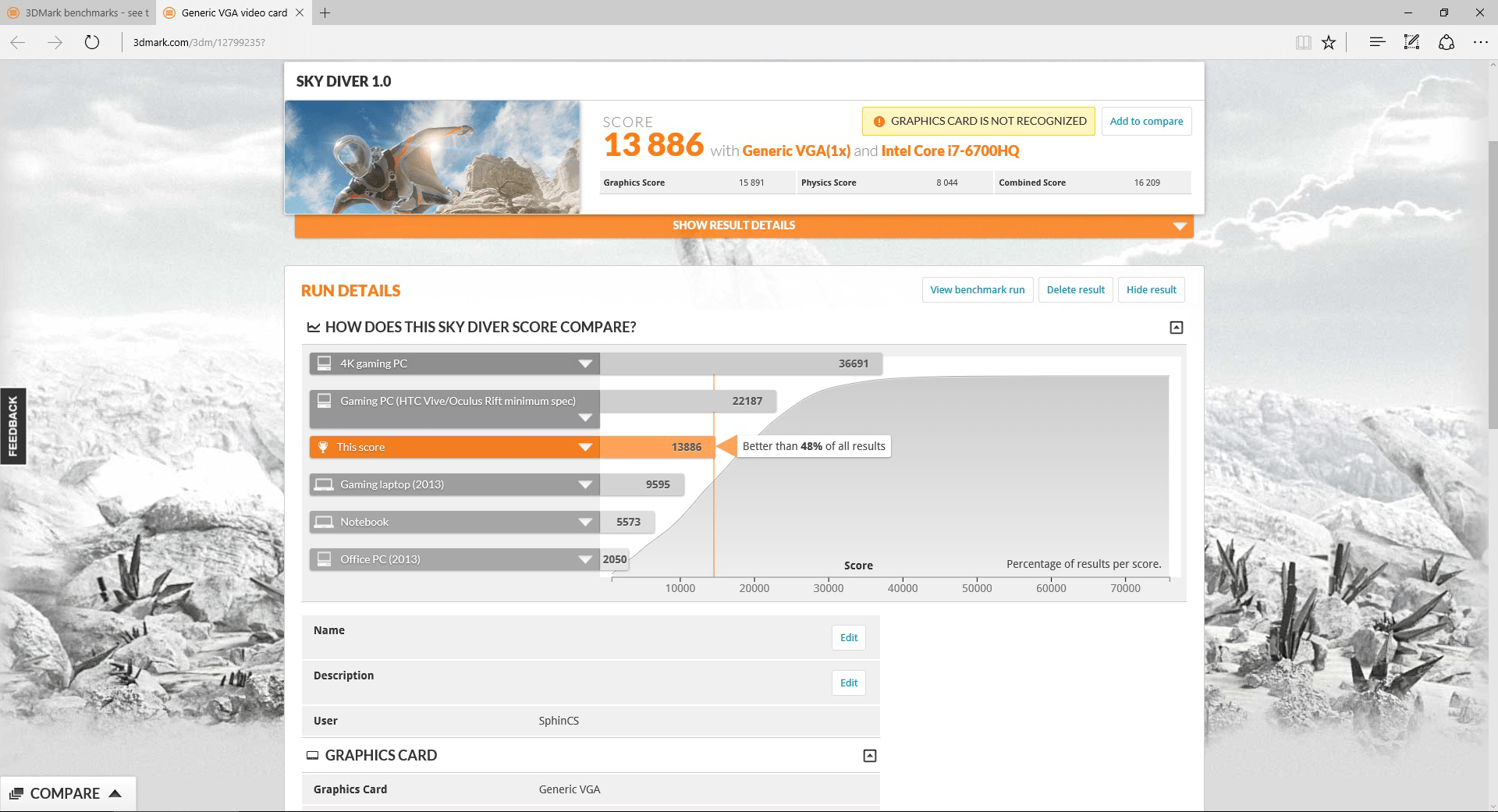Click the Gaming laptop 9595 score bar

point(642,484)
